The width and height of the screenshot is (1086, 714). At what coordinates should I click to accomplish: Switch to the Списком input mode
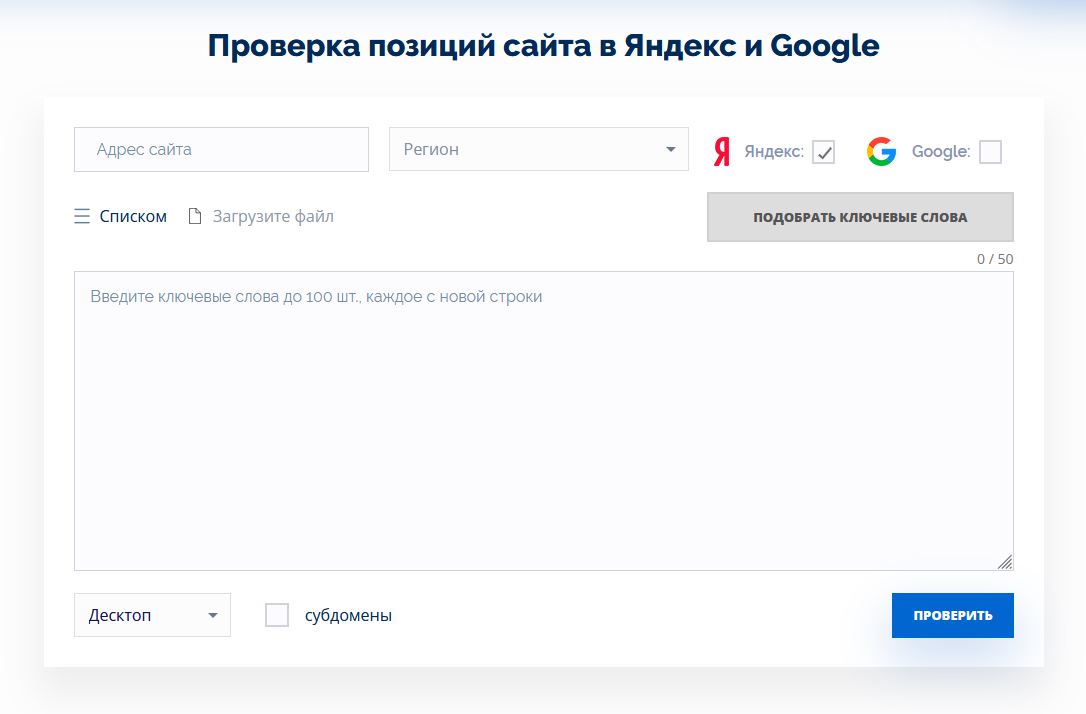point(132,215)
